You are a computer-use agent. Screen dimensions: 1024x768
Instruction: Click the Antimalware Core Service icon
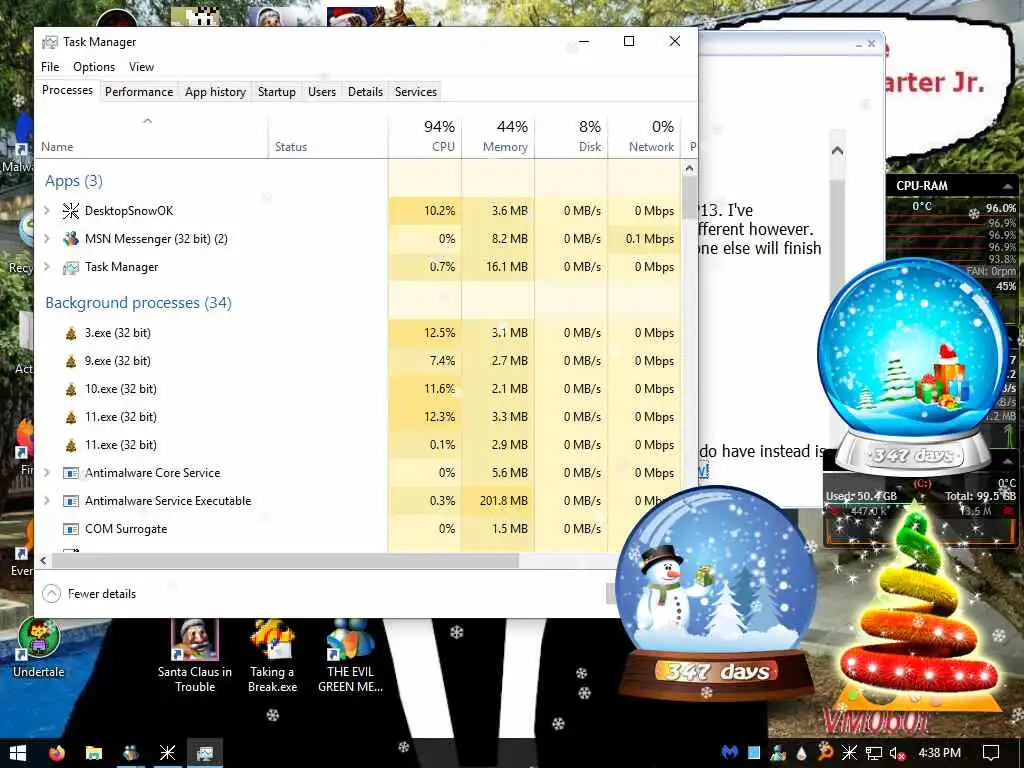point(71,473)
